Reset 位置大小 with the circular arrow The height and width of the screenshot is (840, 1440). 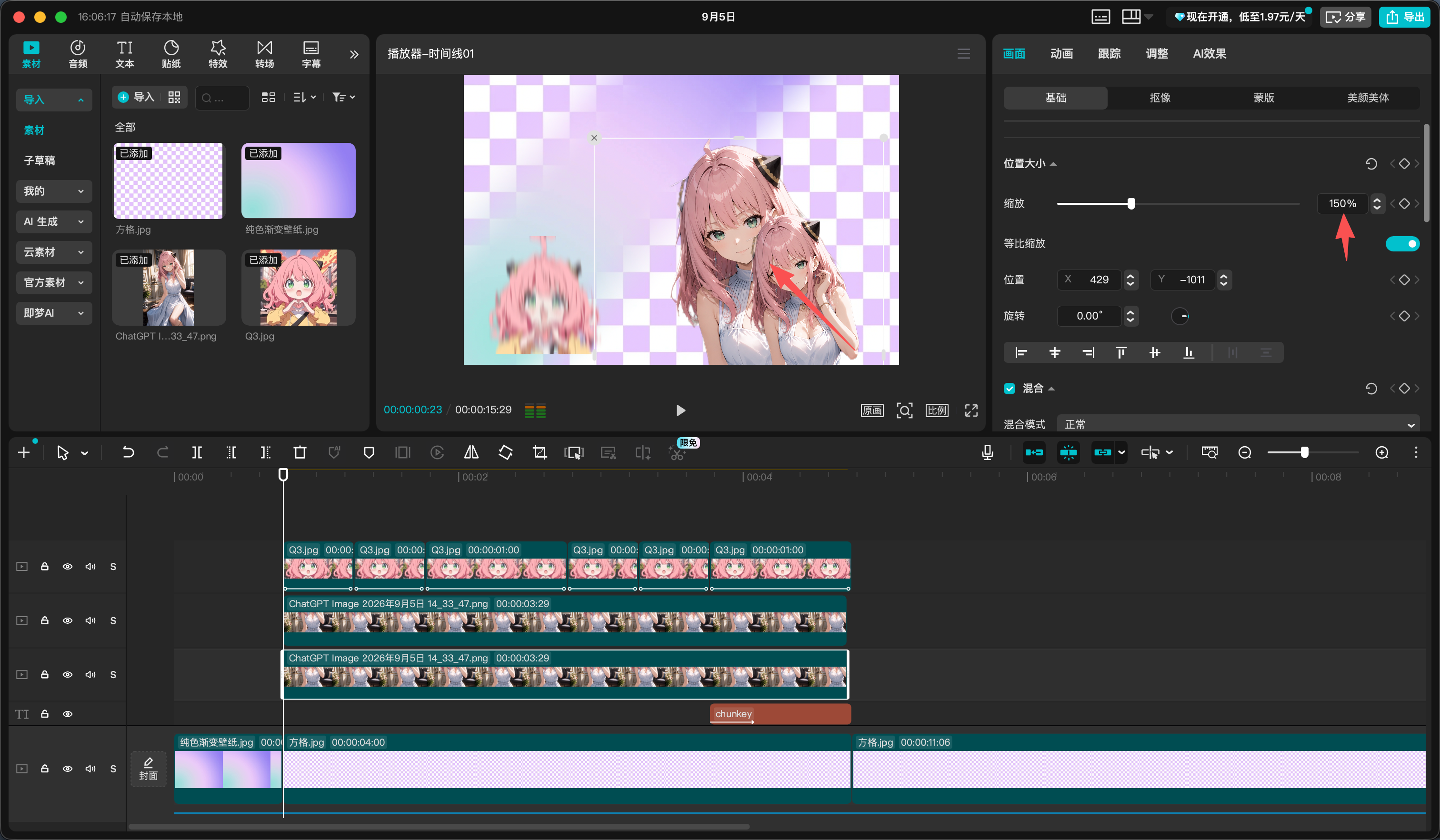1371,164
